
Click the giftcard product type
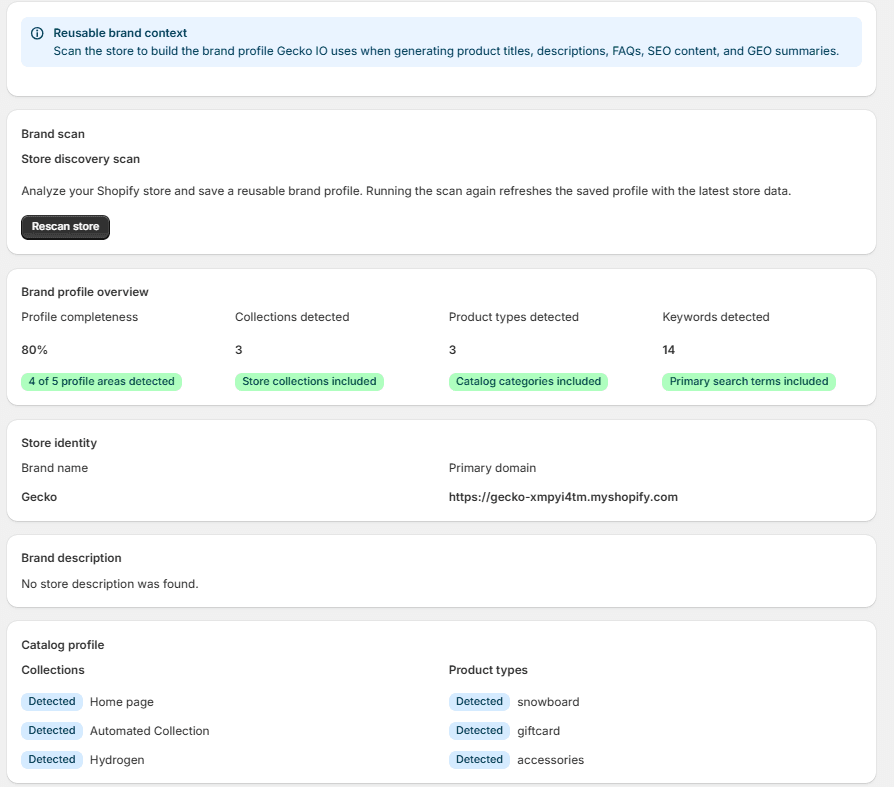point(538,731)
